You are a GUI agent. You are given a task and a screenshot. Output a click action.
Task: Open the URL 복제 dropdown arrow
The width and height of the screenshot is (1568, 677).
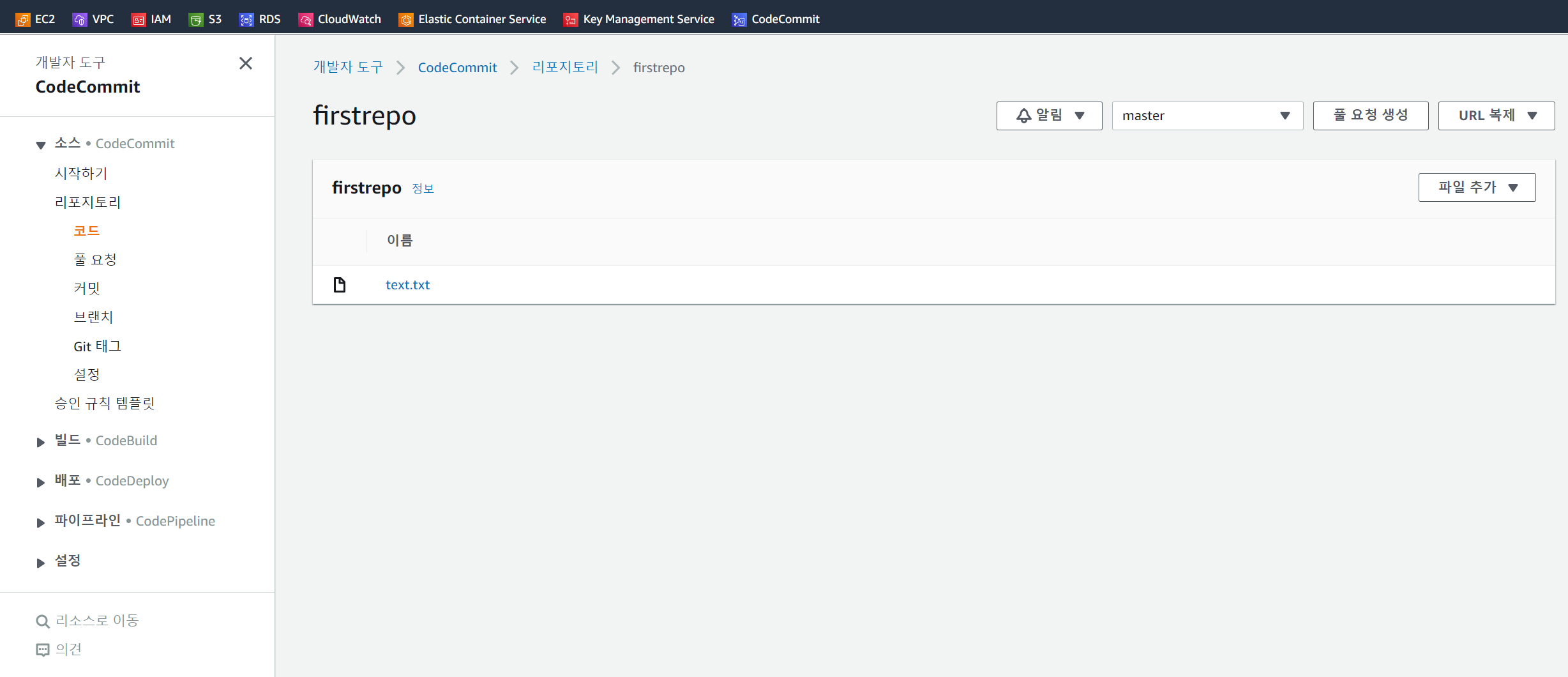point(1532,116)
